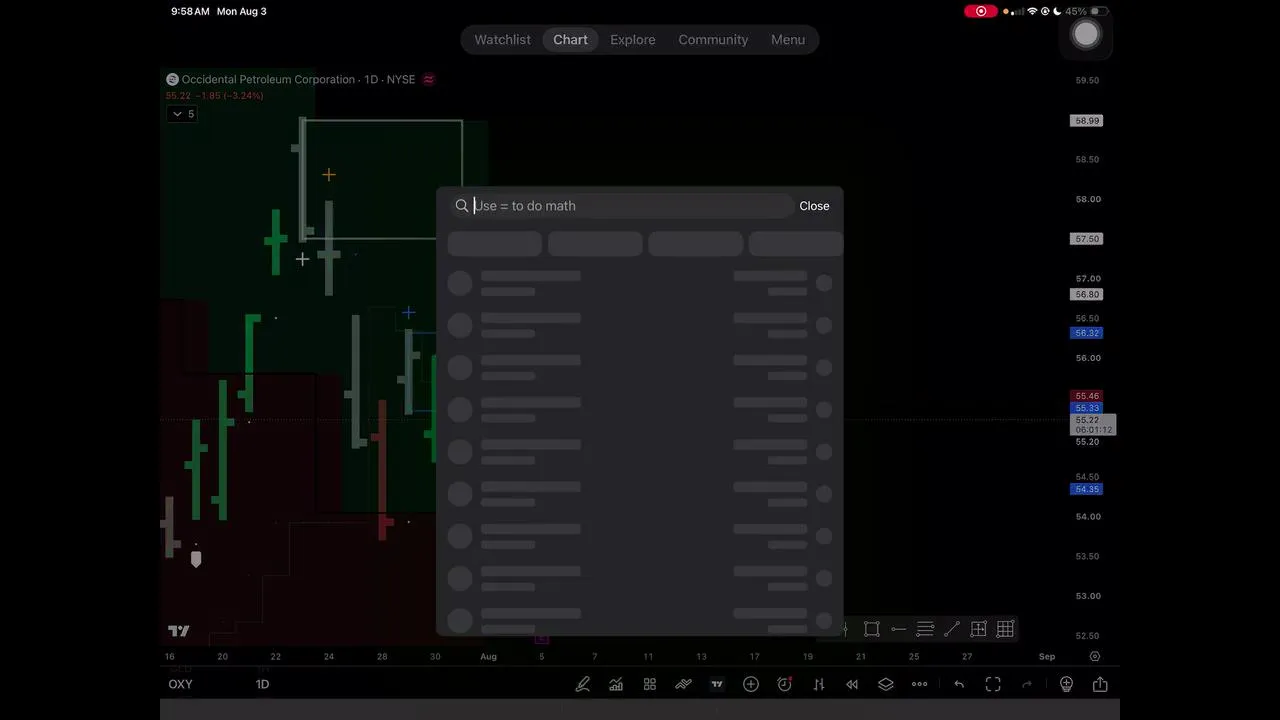
Task: Open the 1D interval selector
Action: pos(262,684)
